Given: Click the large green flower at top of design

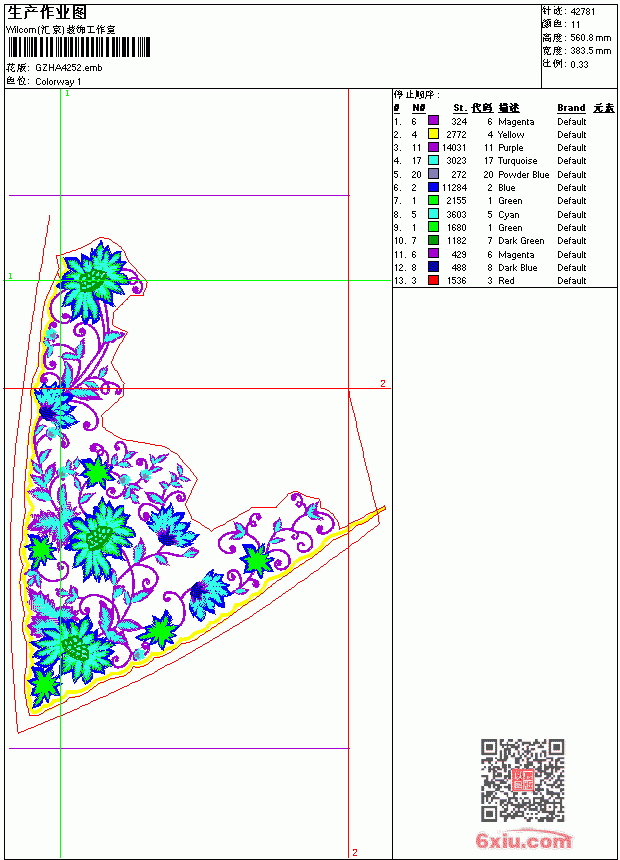Looking at the screenshot, I should tap(92, 281).
